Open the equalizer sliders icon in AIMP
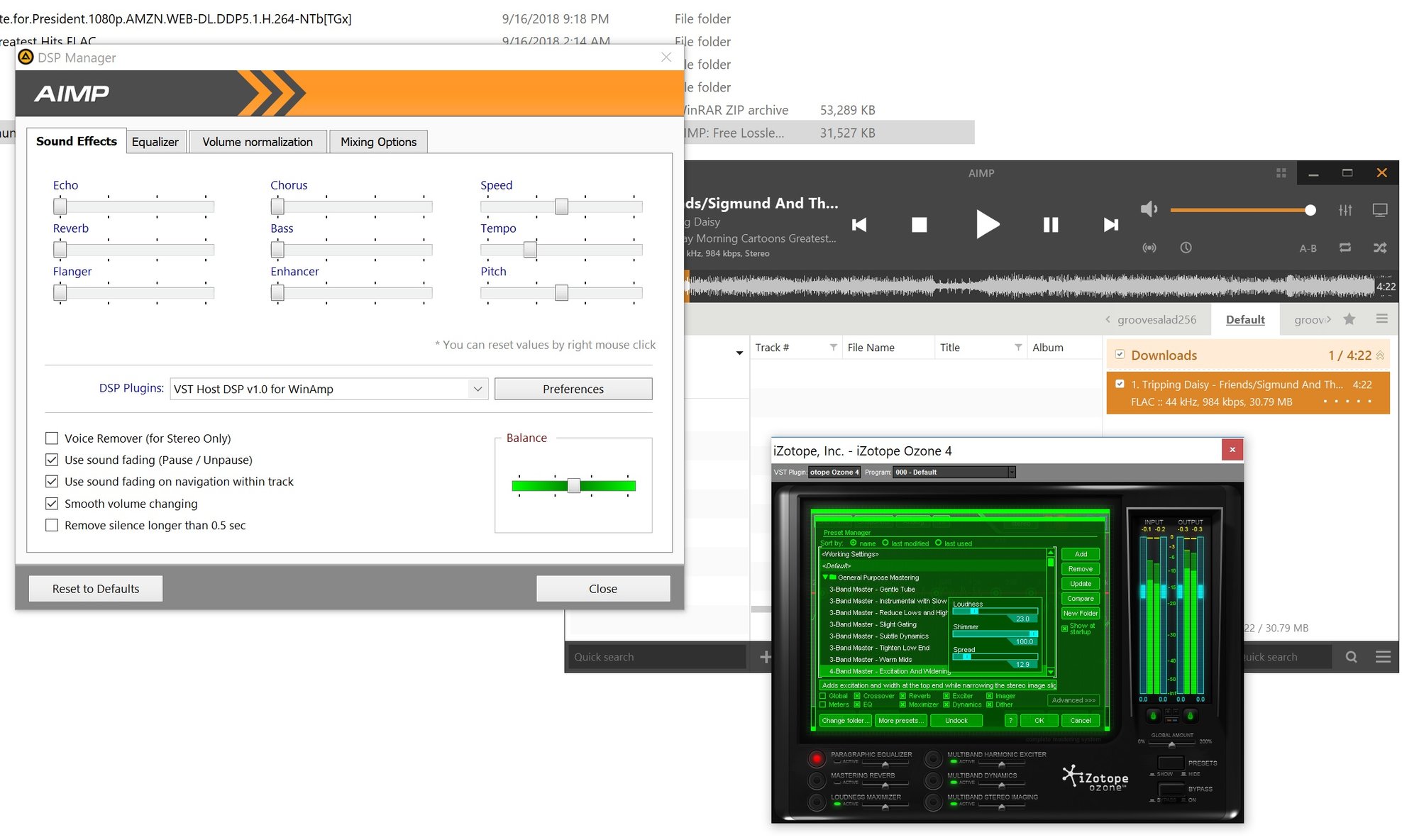This screenshot has width=1419, height=840. pos(1345,210)
